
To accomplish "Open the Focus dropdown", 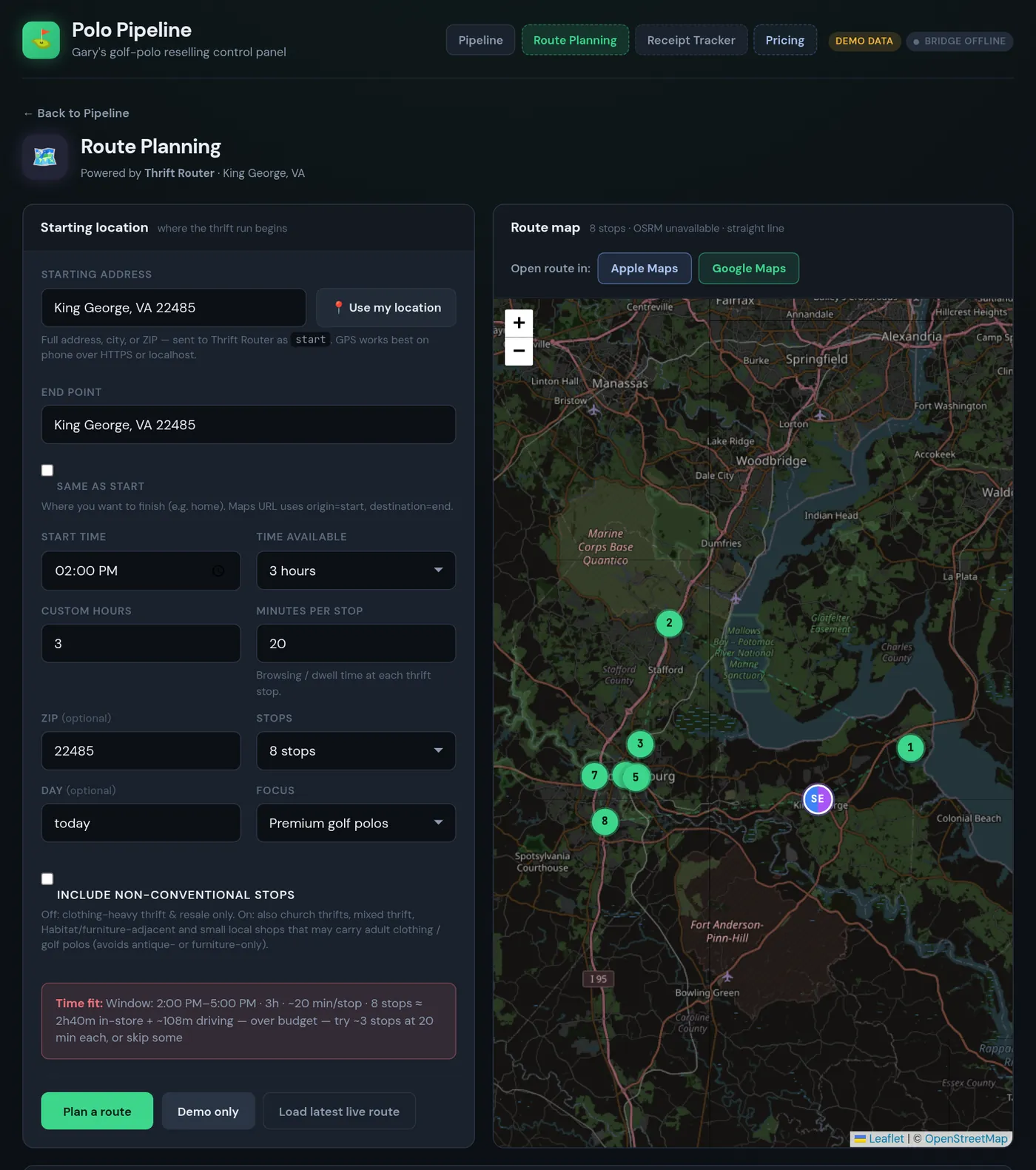I will coord(356,823).
